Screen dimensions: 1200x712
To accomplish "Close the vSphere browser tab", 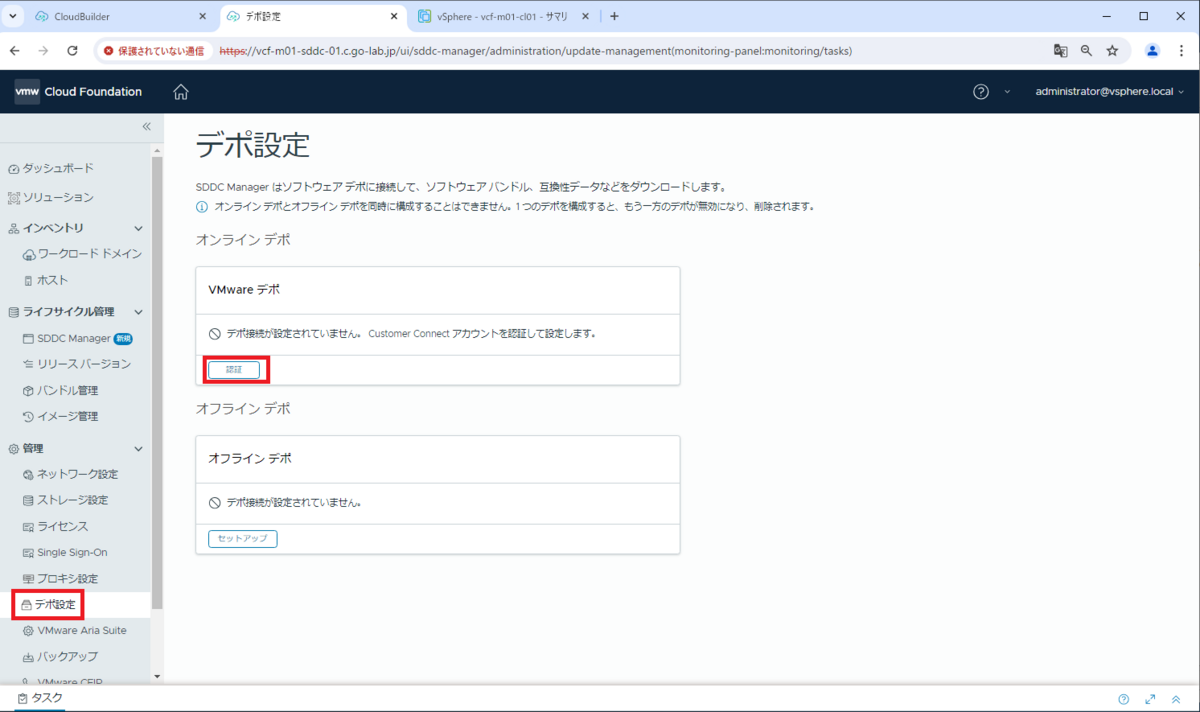I will [x=588, y=17].
